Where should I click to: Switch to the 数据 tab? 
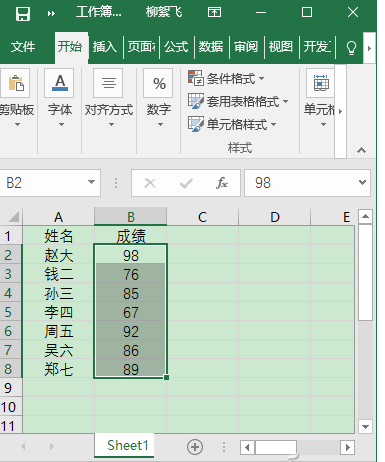tap(211, 47)
